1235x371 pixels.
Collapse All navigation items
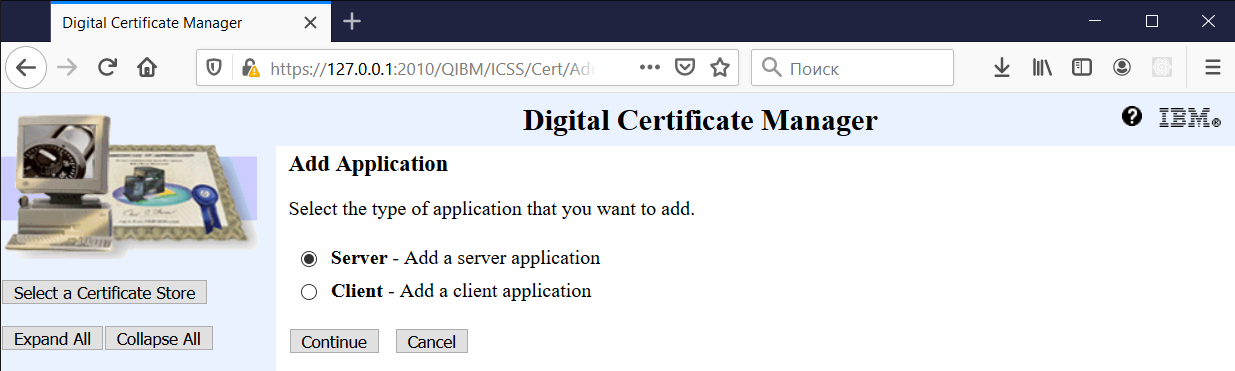[x=158, y=339]
